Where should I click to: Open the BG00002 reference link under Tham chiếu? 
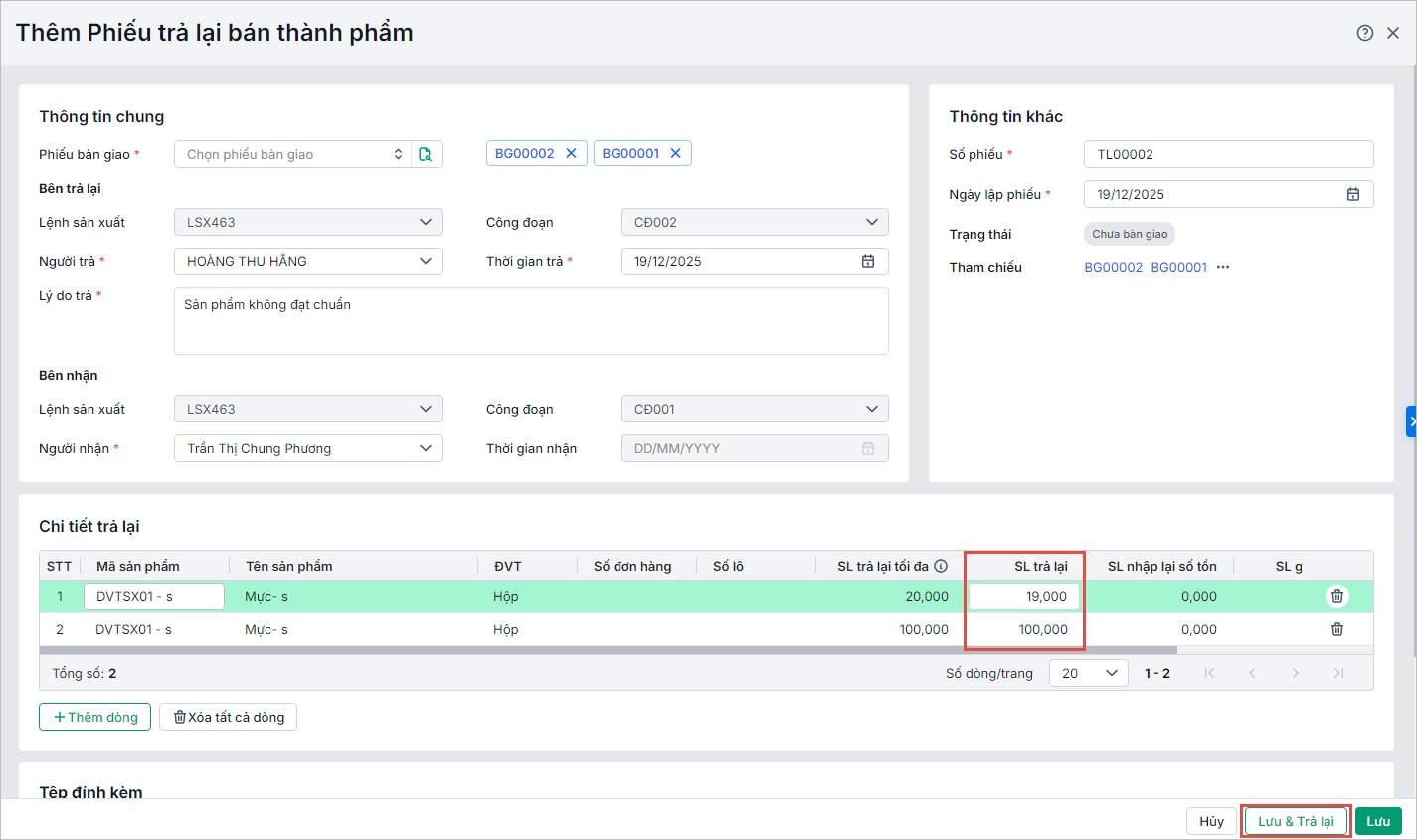(1113, 267)
